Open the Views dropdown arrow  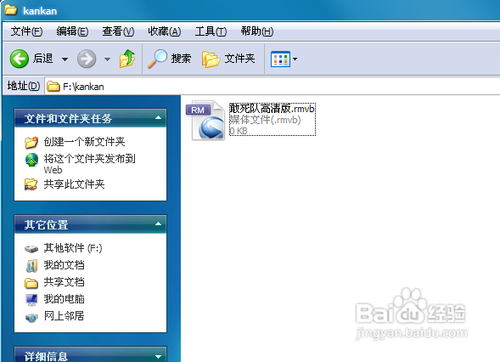pyautogui.click(x=295, y=59)
